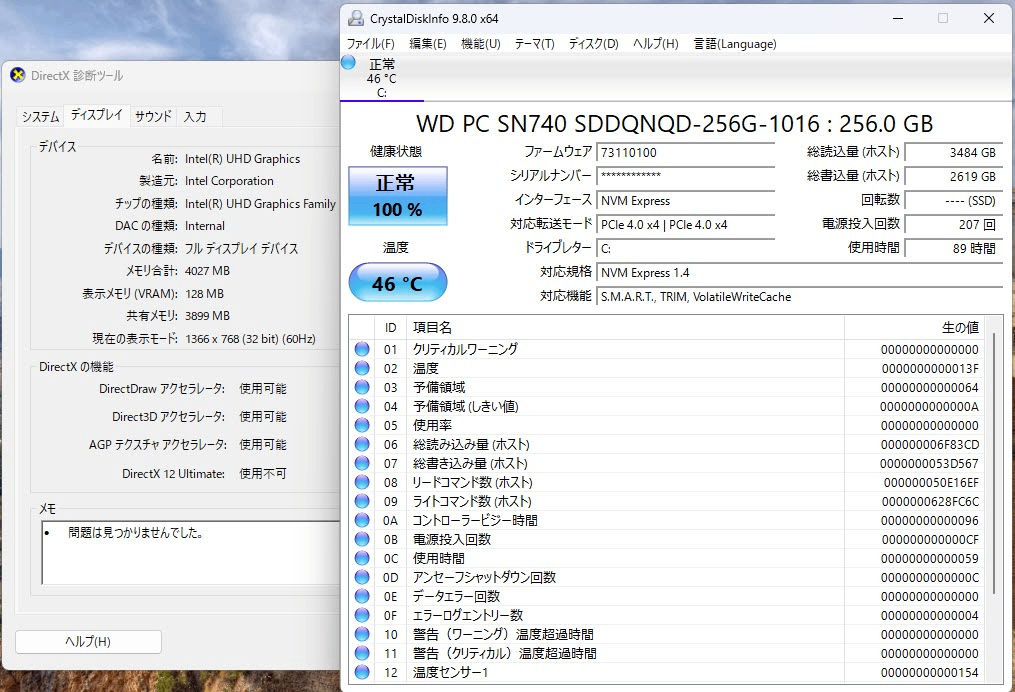Switch to the システム tab in DirectX tool
The width and height of the screenshot is (1015, 692).
coord(40,117)
